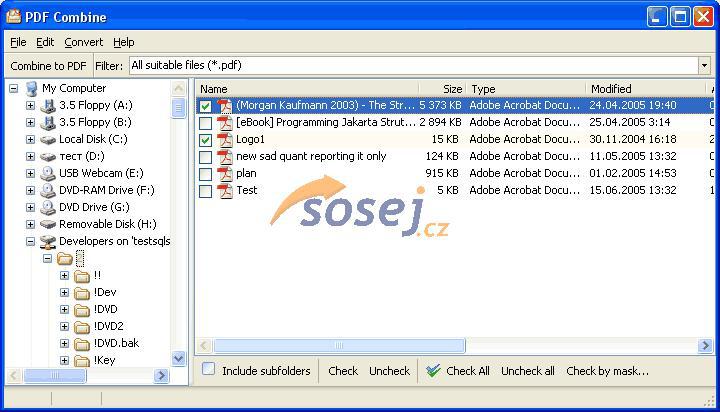Screen dimensions: 720x412
Task: Expand the !DVD2 folder node
Action: tap(64, 327)
